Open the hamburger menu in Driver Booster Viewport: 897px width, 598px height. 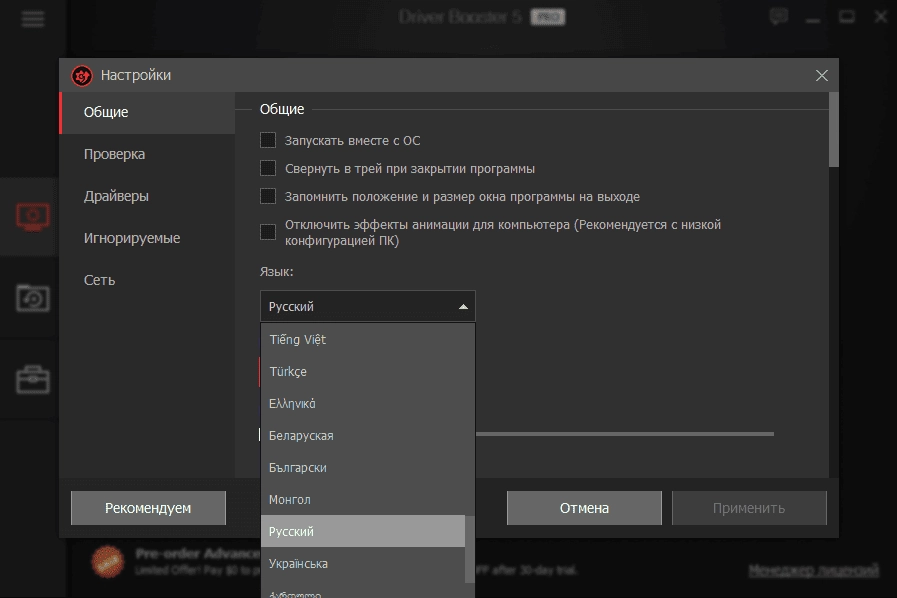pos(33,19)
